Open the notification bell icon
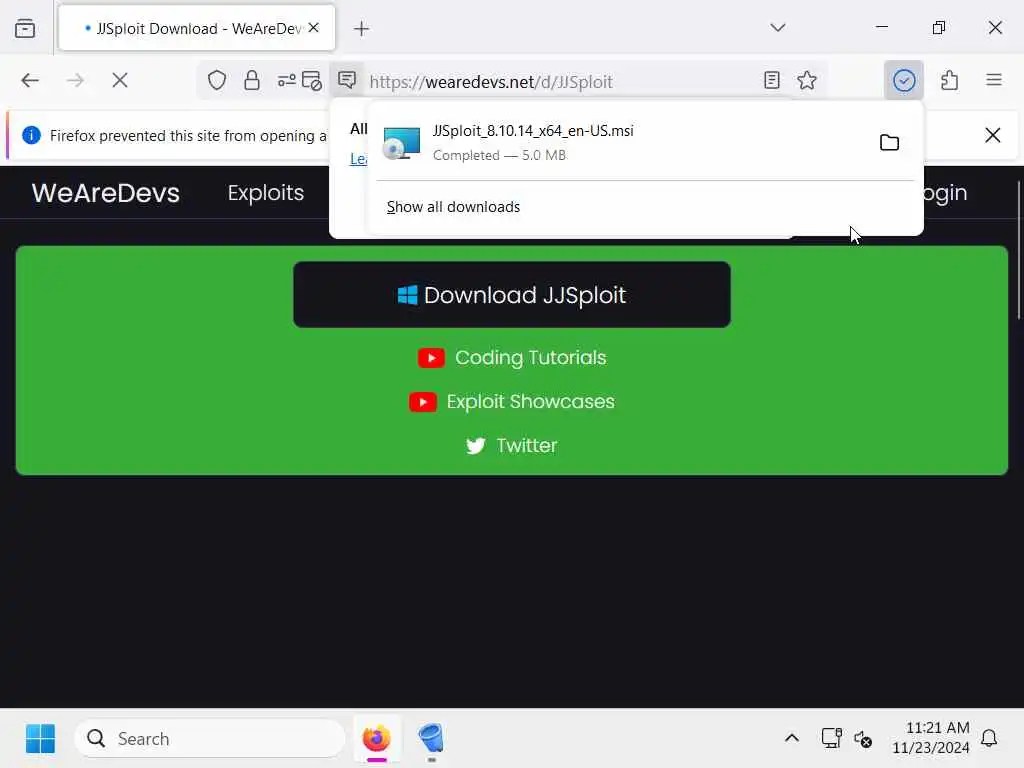The width and height of the screenshot is (1024, 768). point(989,739)
